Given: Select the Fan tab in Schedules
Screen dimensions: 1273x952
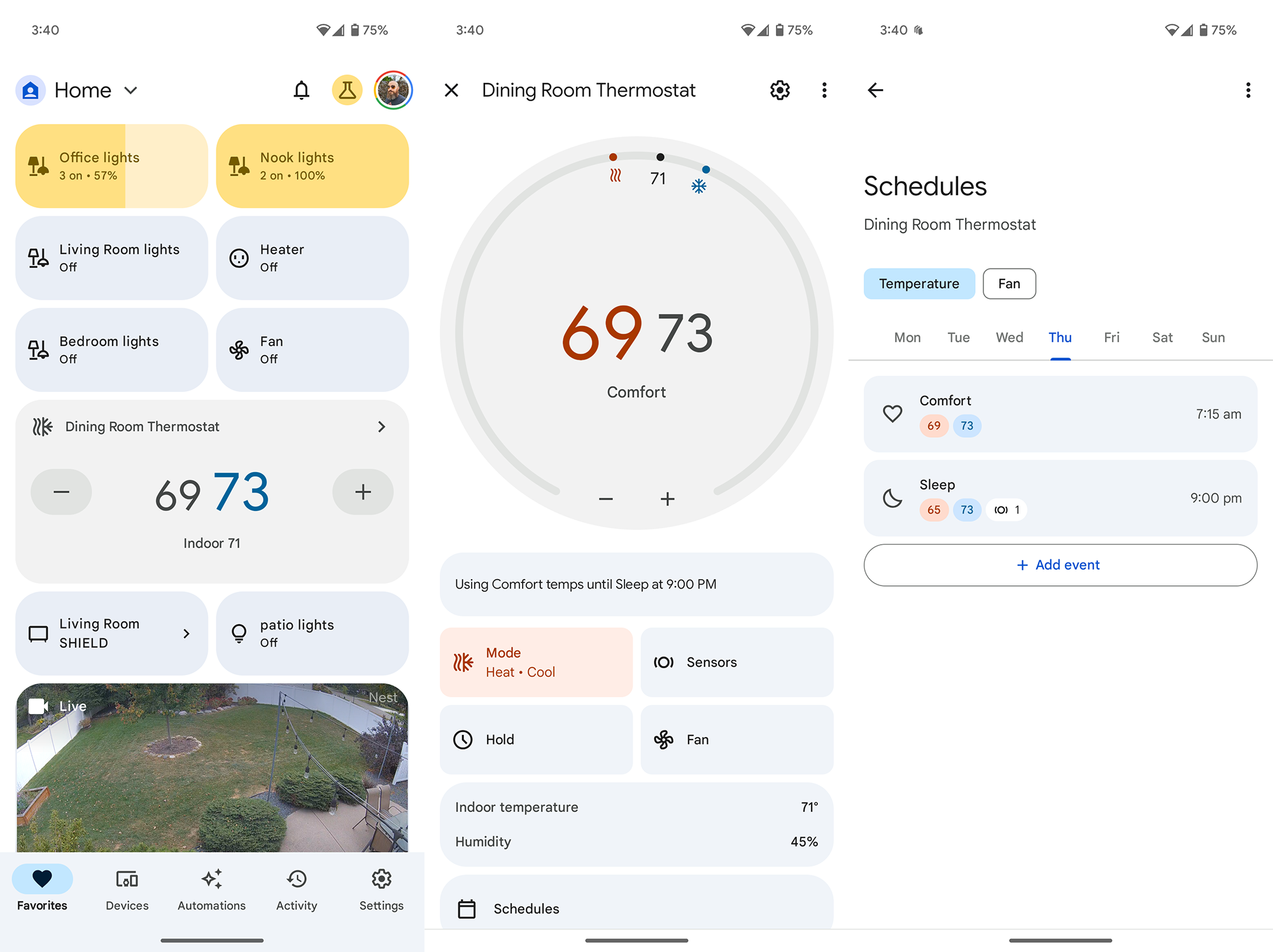Looking at the screenshot, I should click(1007, 284).
